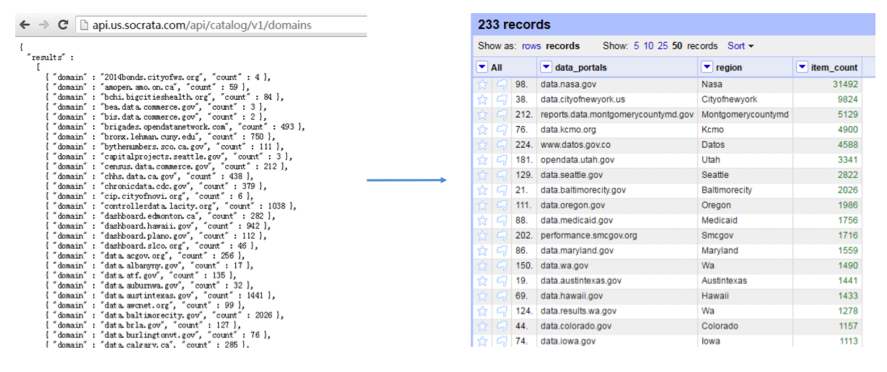
Task: Flag the data.iowa.gov row
Action: pos(501,341)
